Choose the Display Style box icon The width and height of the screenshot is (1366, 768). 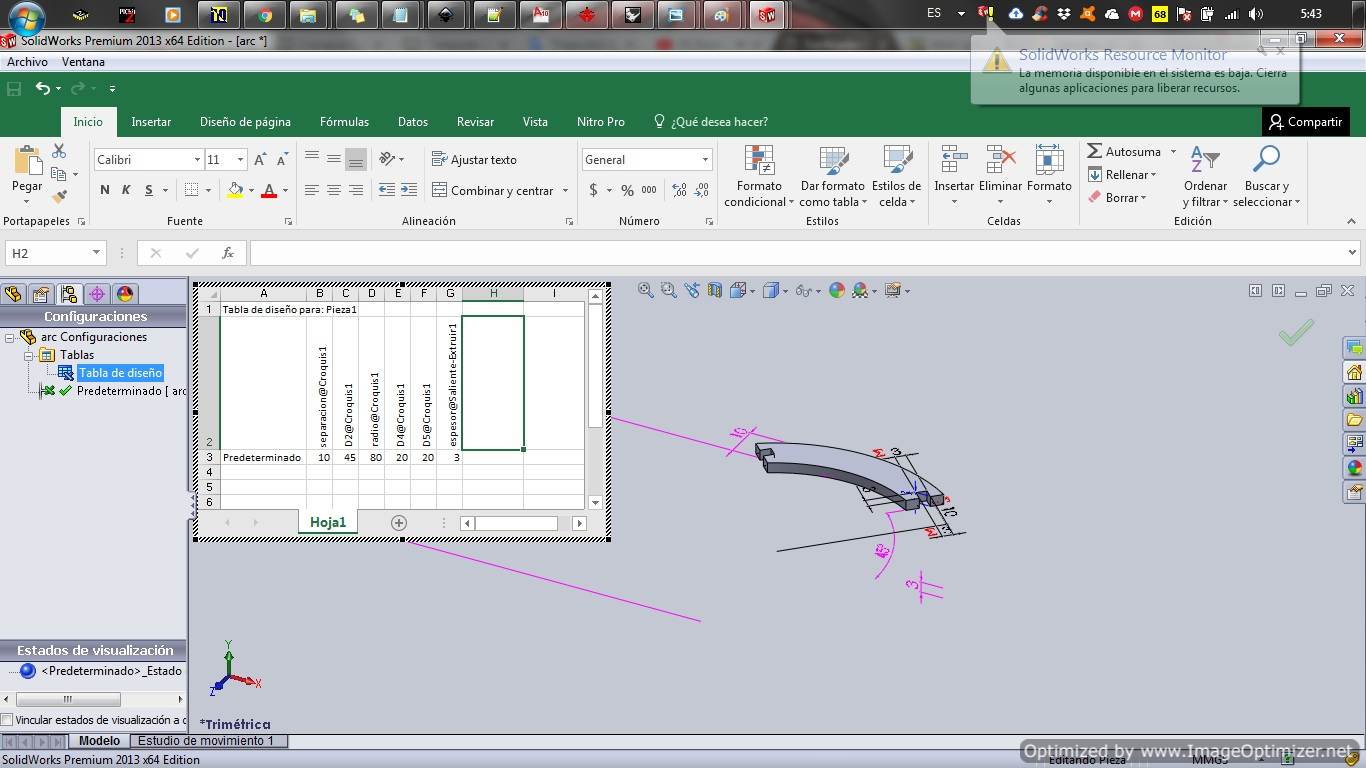pos(770,290)
